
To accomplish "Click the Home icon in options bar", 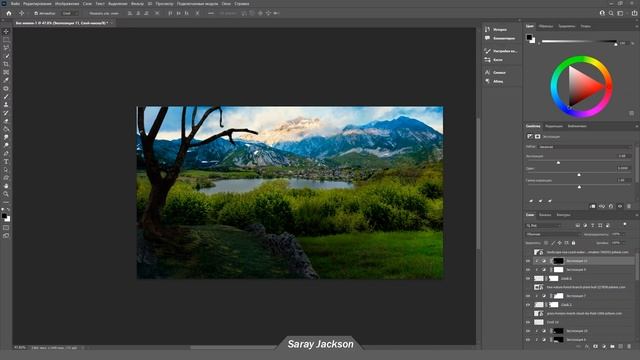I will click(x=9, y=13).
